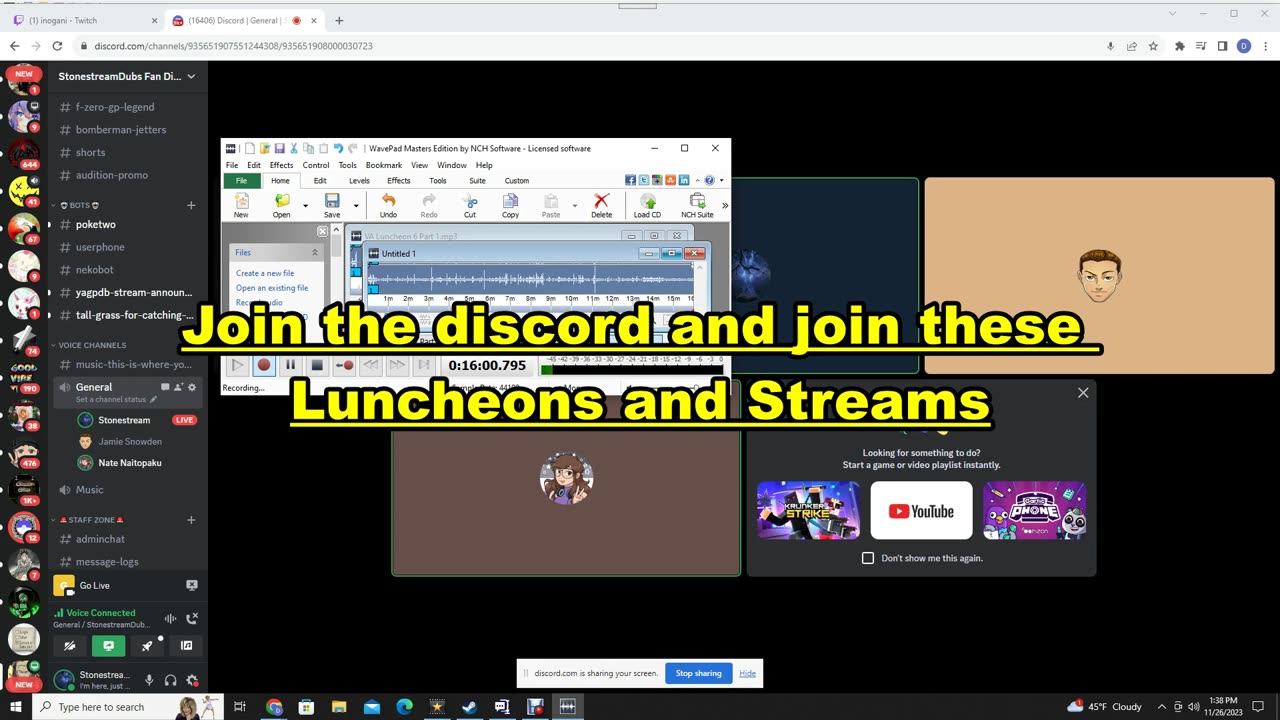The width and height of the screenshot is (1280, 720).
Task: Open Discord soundboard button
Action: (x=186, y=646)
